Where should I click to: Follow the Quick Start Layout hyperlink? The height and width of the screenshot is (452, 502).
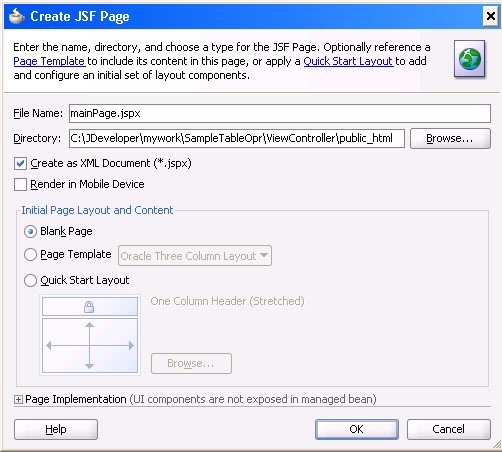click(x=348, y=61)
